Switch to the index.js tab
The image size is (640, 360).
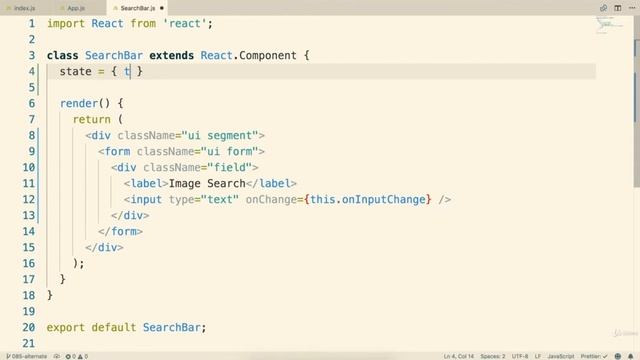click(24, 8)
